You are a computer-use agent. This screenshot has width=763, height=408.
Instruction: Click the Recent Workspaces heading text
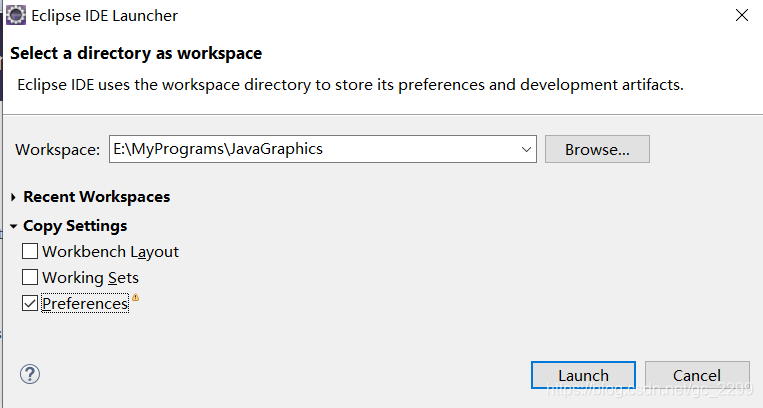(x=97, y=197)
